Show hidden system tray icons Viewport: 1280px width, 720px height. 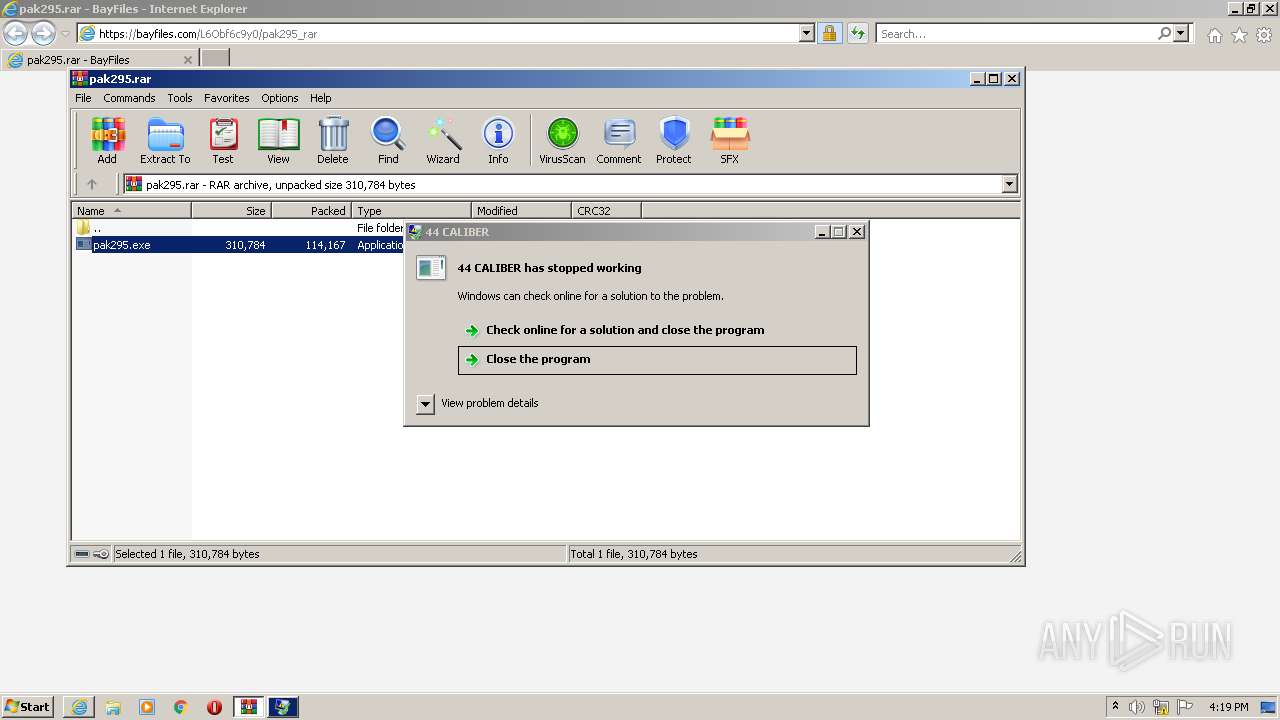(x=1115, y=707)
